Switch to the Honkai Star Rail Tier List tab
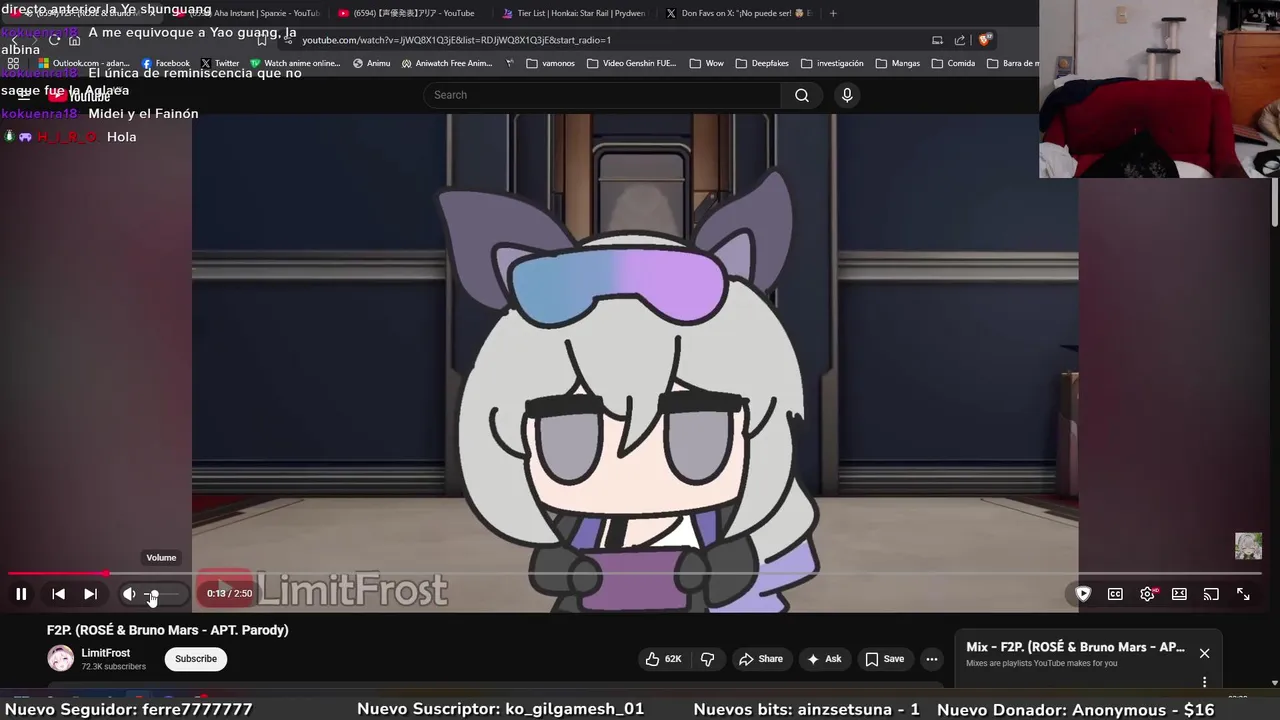The width and height of the screenshot is (1280, 720). click(x=573, y=13)
